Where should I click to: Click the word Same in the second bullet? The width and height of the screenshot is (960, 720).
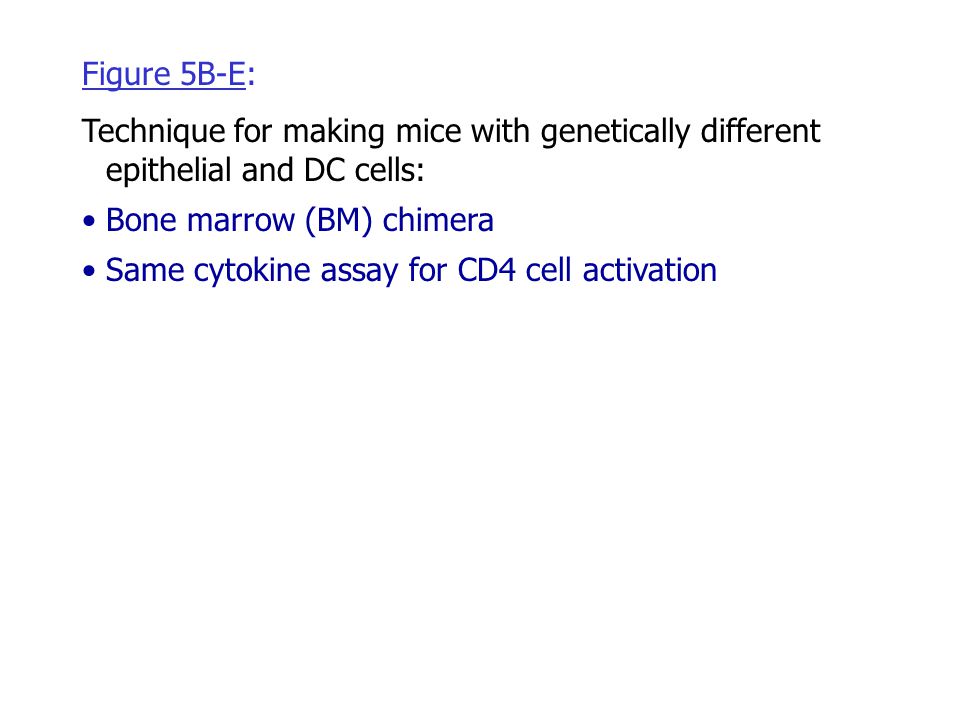tap(144, 270)
